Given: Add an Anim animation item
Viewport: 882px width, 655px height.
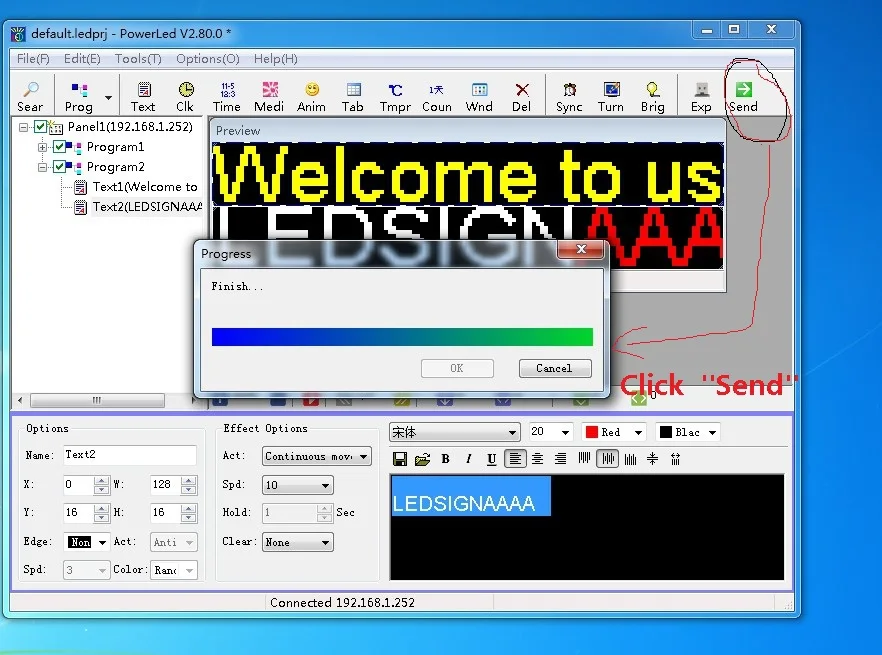Looking at the screenshot, I should pyautogui.click(x=311, y=96).
